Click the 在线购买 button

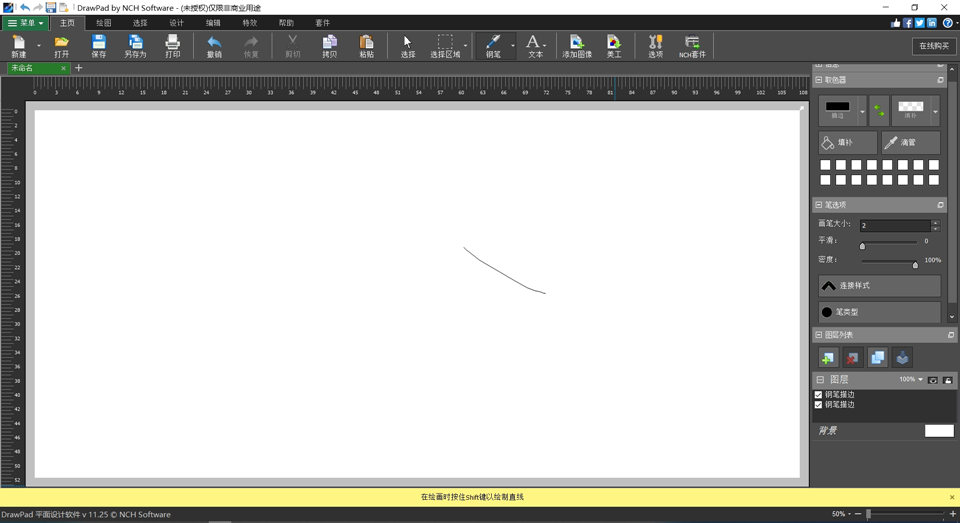point(934,46)
